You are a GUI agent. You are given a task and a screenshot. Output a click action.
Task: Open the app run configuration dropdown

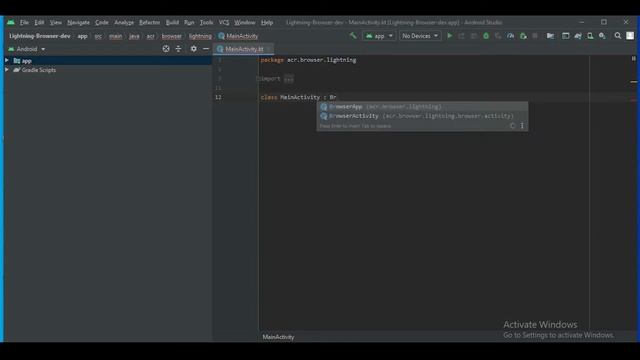coord(379,36)
